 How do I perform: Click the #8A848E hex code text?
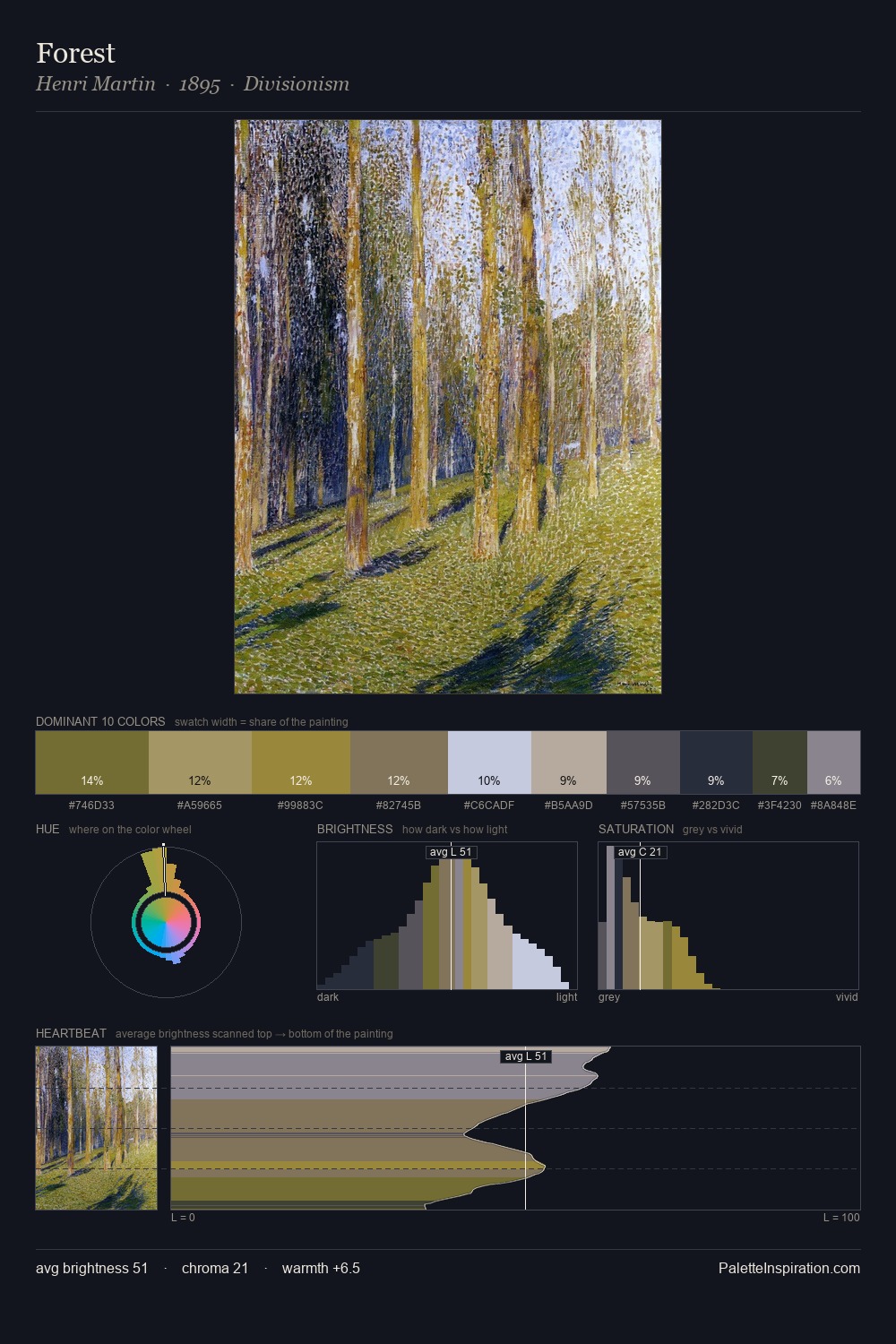[x=833, y=805]
